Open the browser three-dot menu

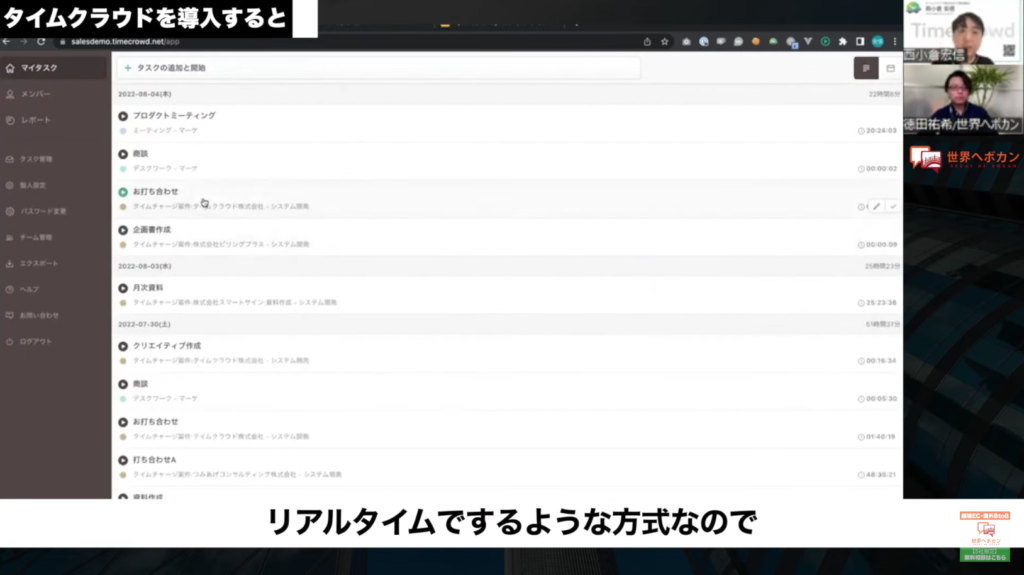[895, 41]
